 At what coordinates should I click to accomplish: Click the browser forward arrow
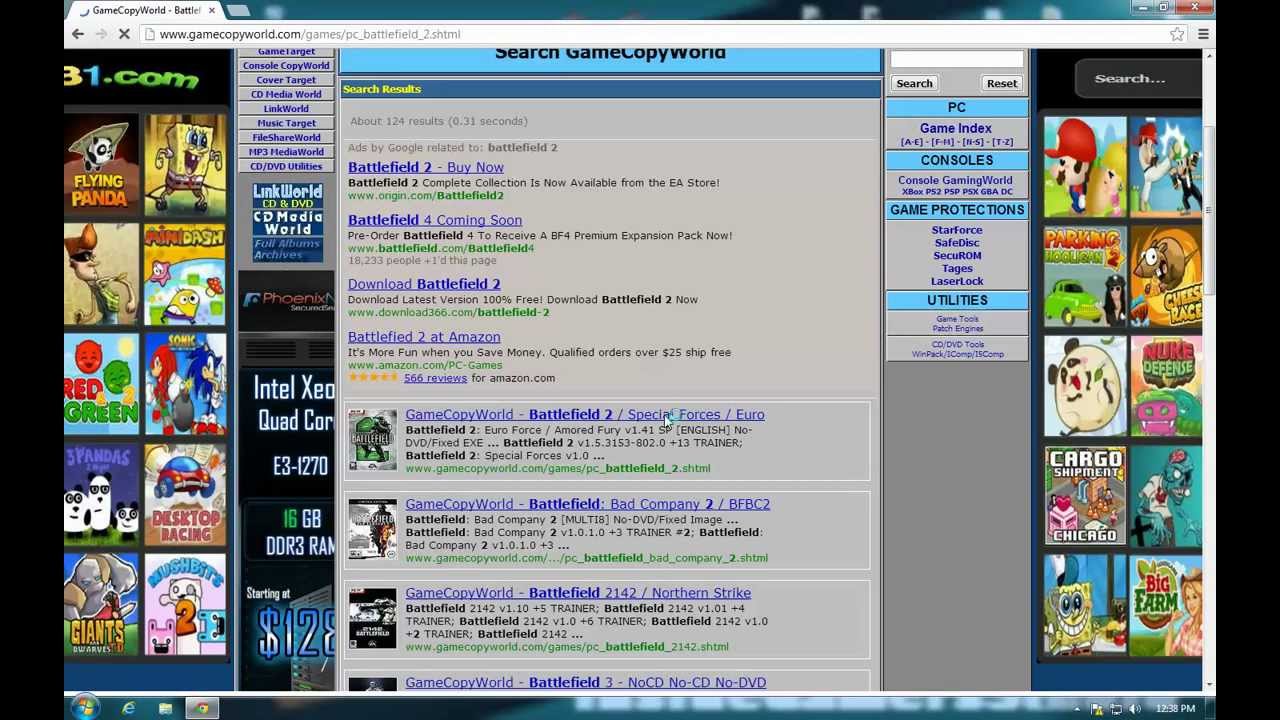[101, 34]
